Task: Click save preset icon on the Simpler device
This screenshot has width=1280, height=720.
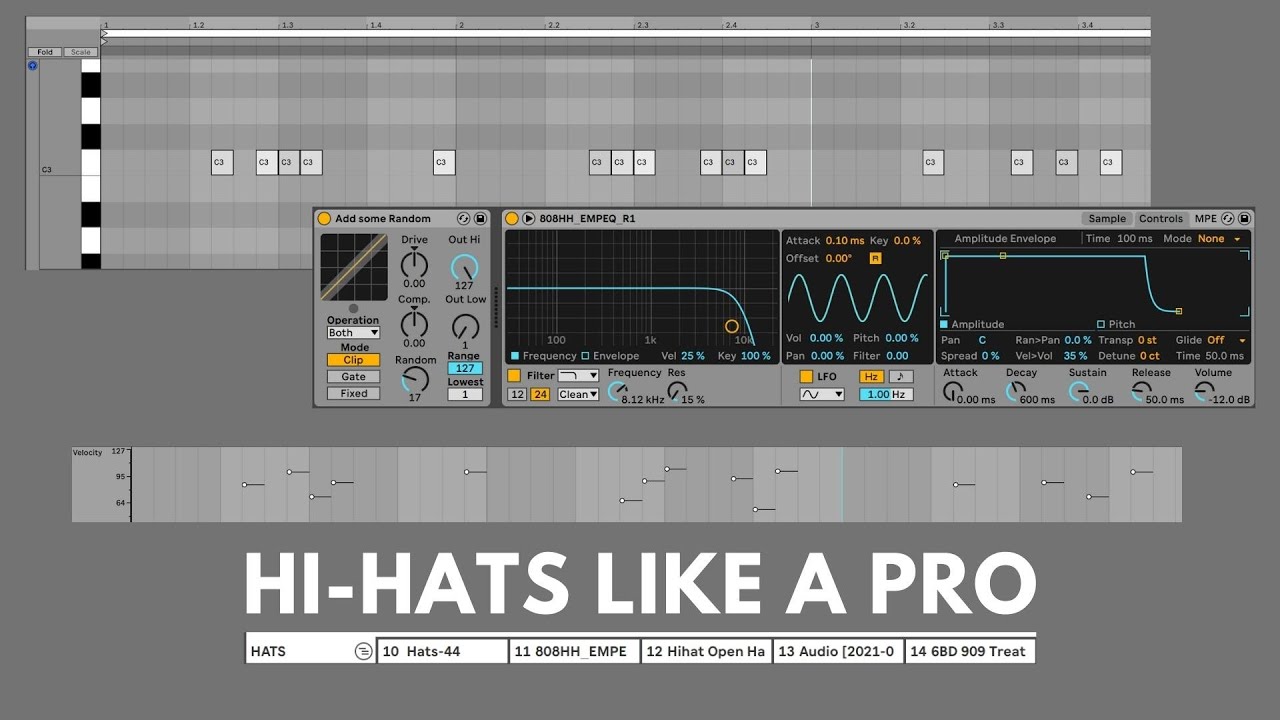Action: click(1243, 219)
